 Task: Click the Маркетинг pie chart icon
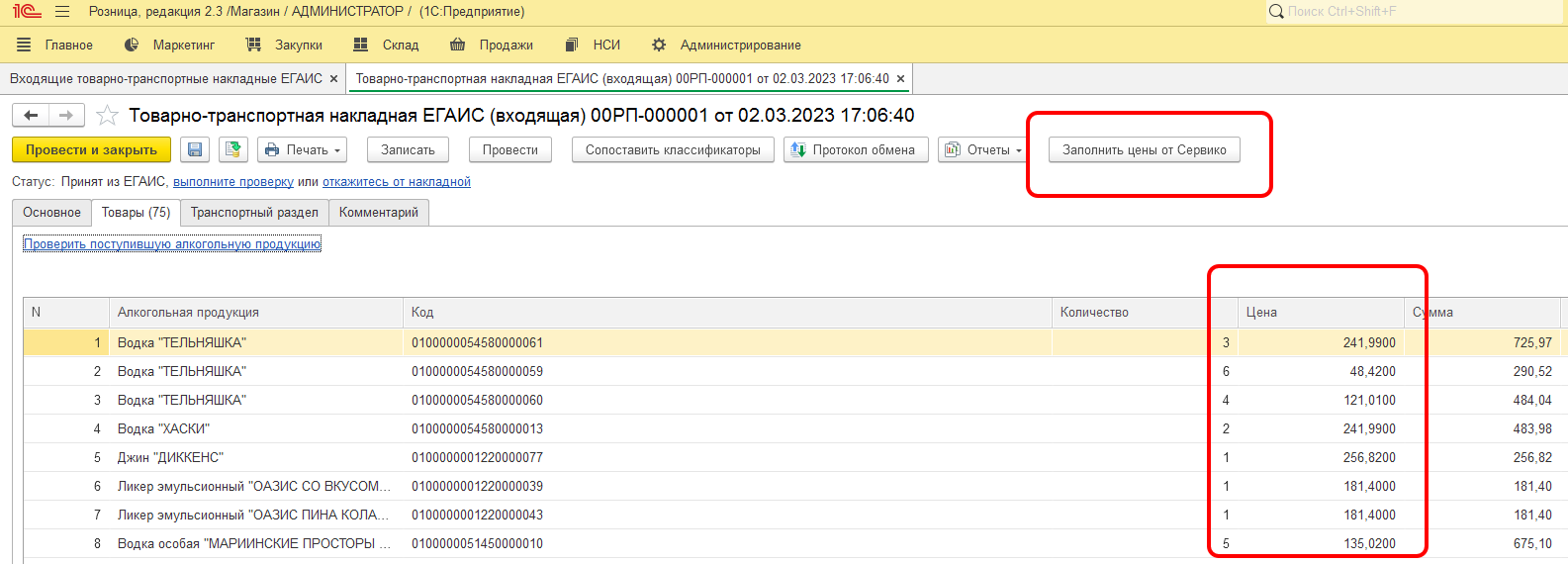(132, 45)
